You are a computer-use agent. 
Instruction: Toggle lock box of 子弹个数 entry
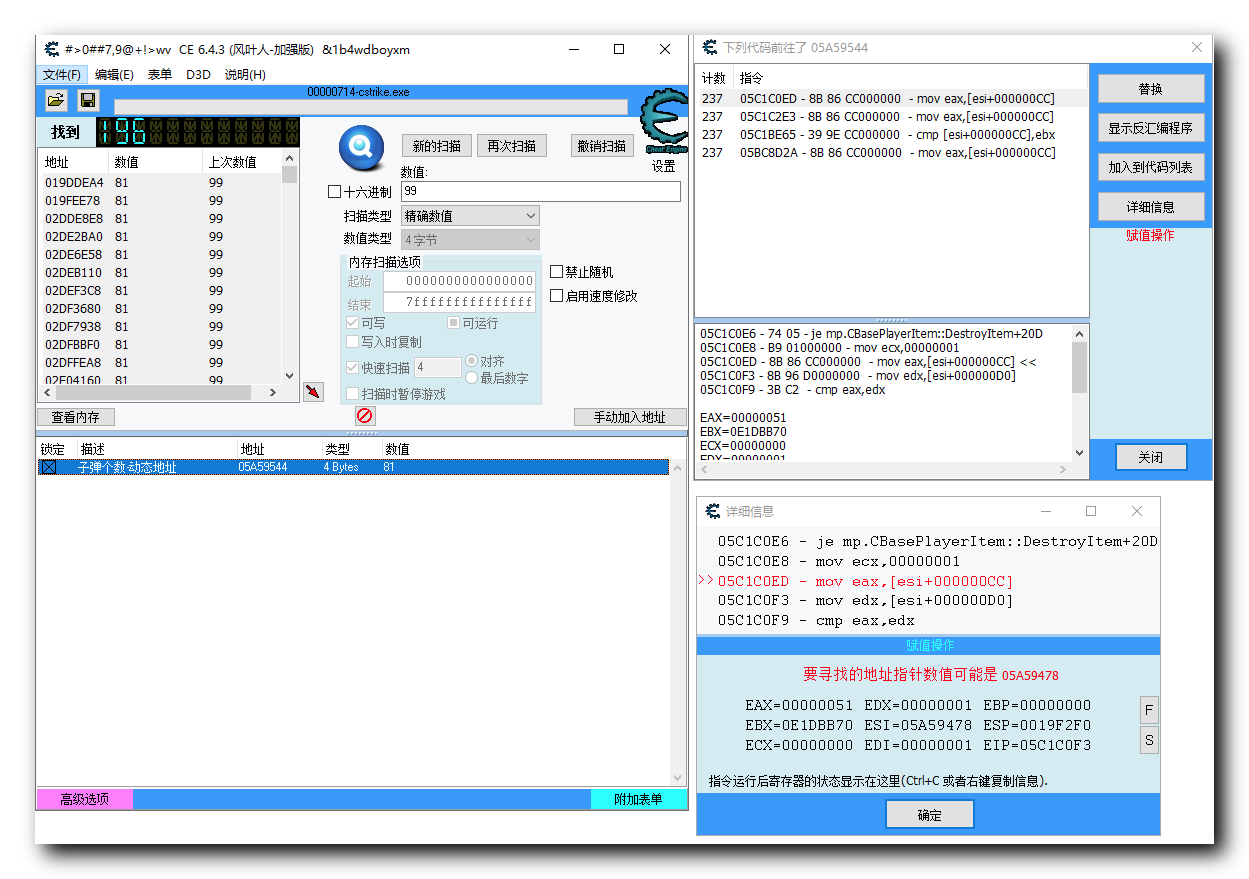(x=49, y=467)
